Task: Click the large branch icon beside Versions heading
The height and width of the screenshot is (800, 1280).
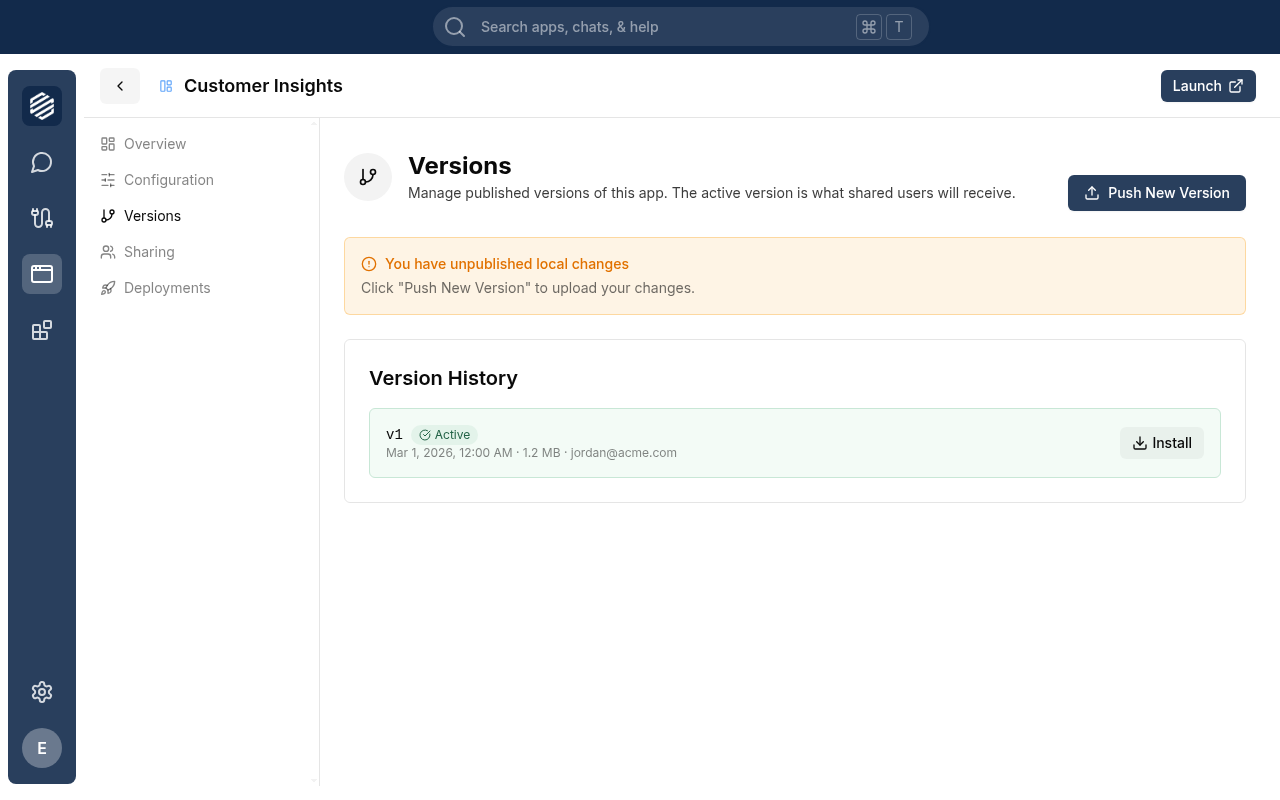Action: pyautogui.click(x=368, y=177)
